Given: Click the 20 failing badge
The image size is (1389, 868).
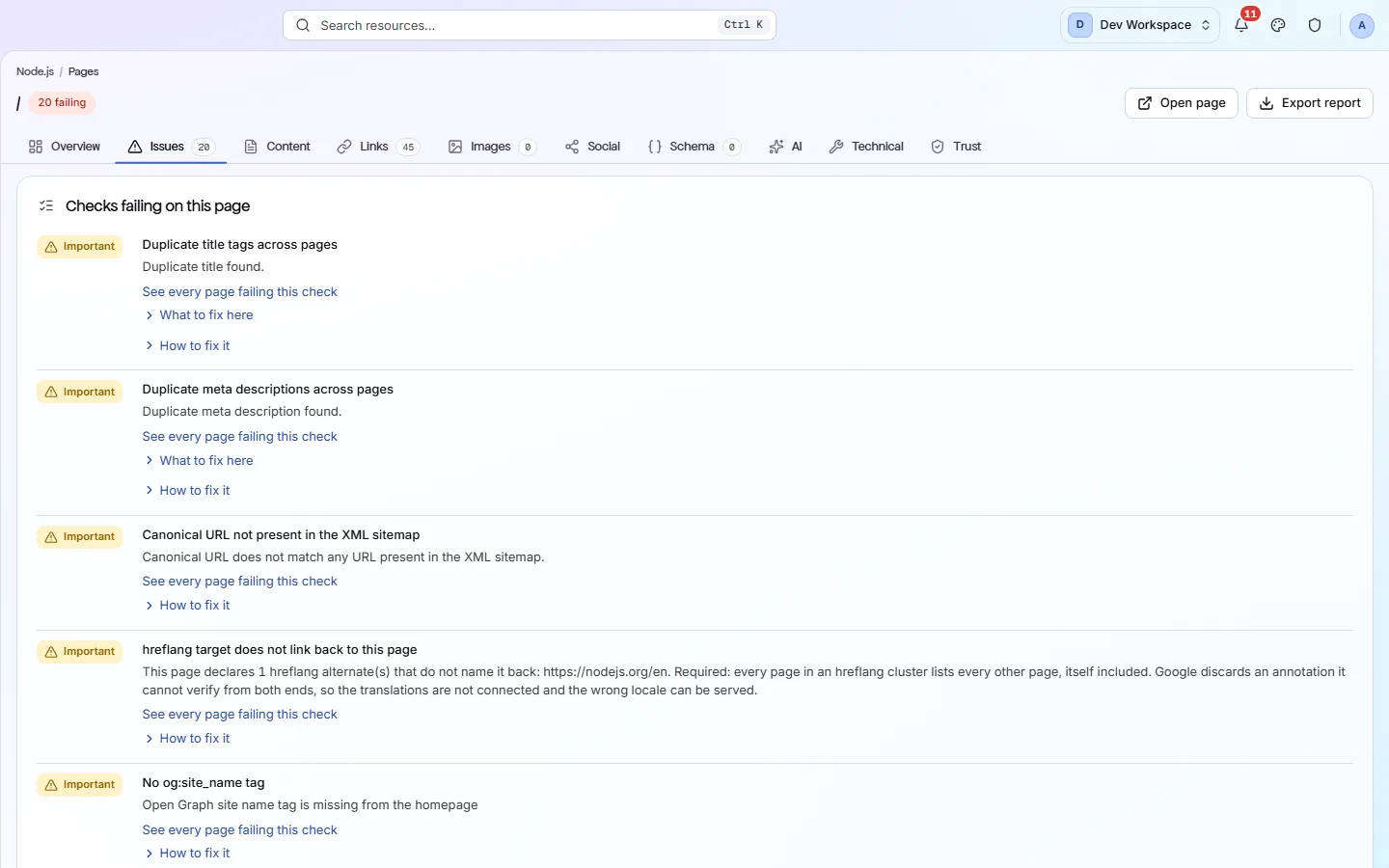Looking at the screenshot, I should [62, 103].
